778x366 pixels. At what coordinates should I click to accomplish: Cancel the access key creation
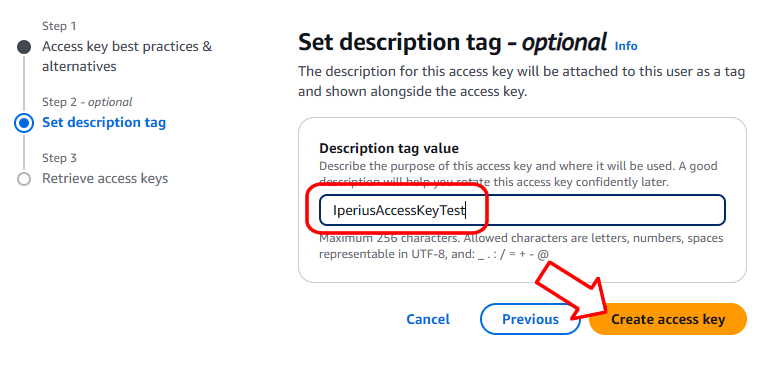(x=428, y=319)
